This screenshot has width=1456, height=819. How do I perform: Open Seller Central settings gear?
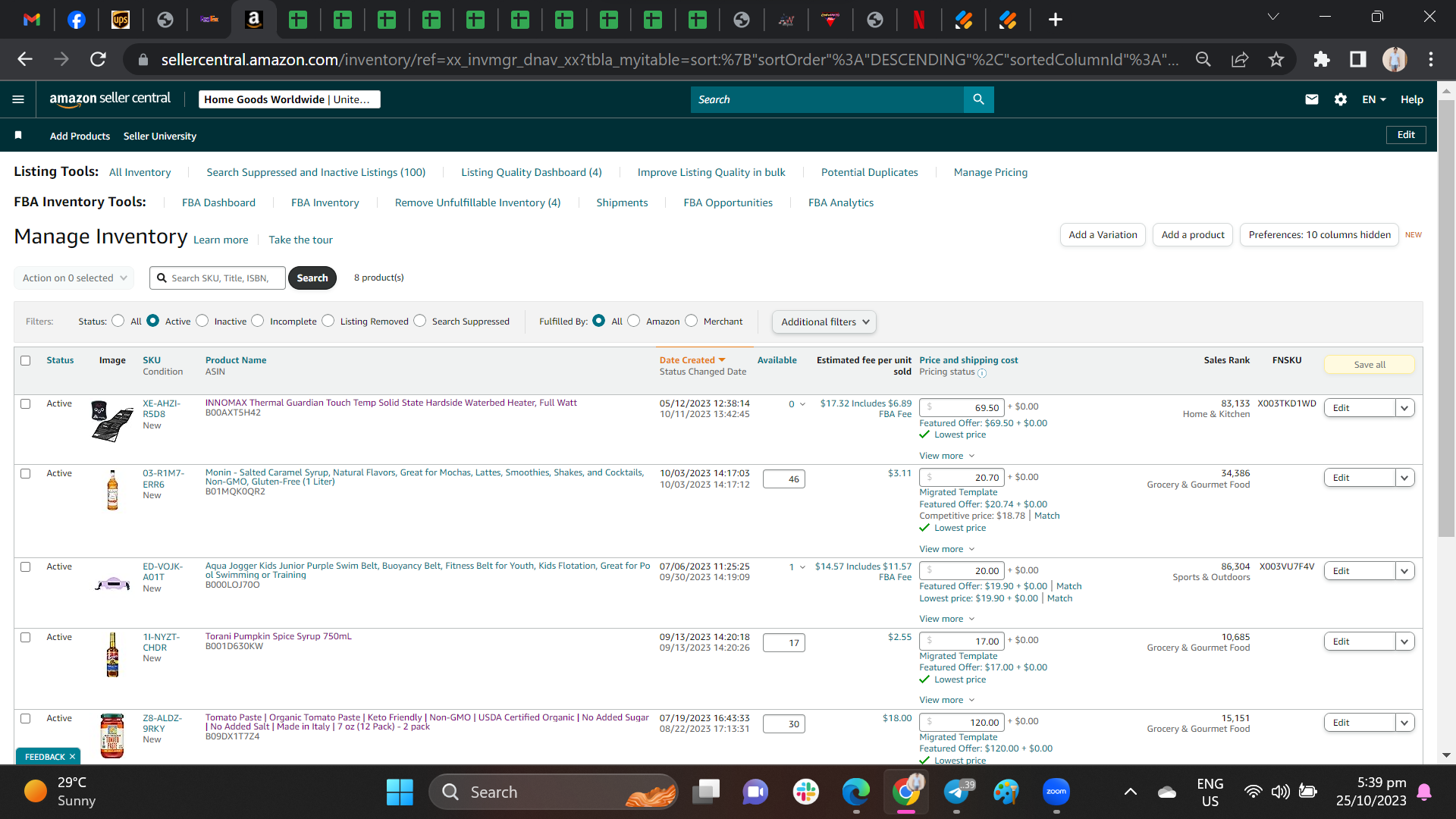click(x=1341, y=99)
